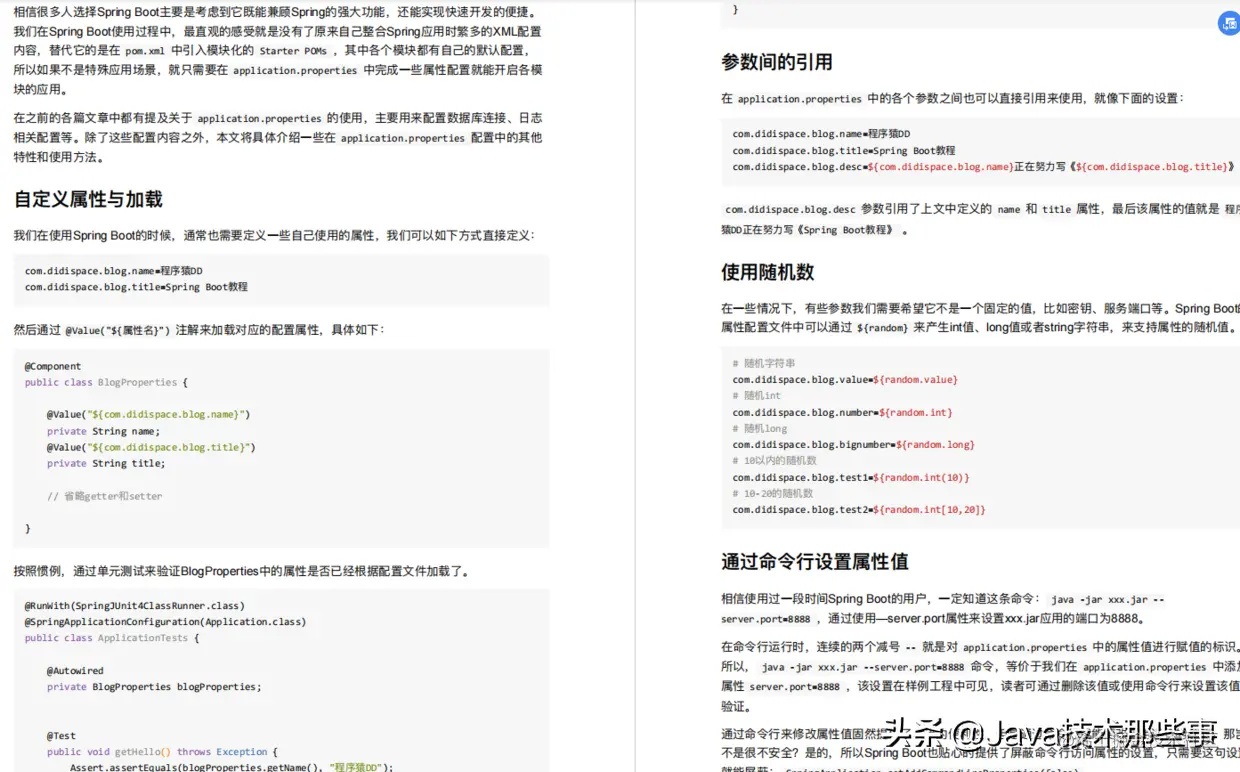Screen dimensions: 1240x772
Task: Click the '@Component' annotation line
Action: pyautogui.click(x=53, y=366)
